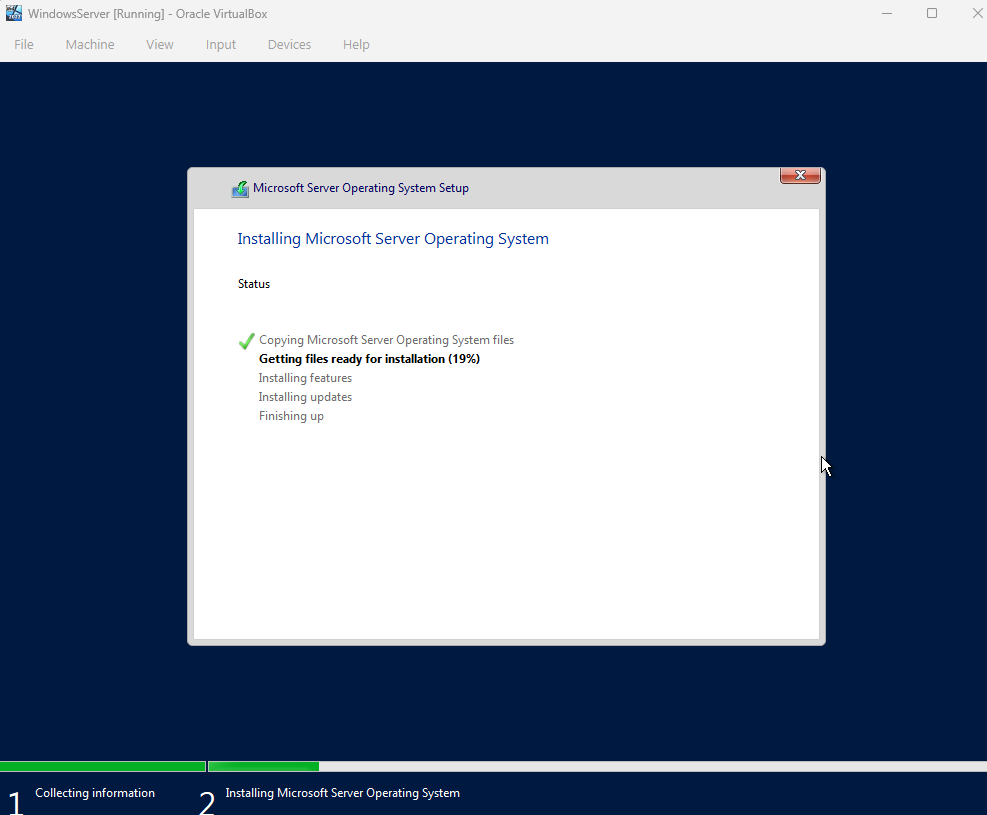987x815 pixels.
Task: Open the File menu in VirtualBox
Action: click(23, 45)
